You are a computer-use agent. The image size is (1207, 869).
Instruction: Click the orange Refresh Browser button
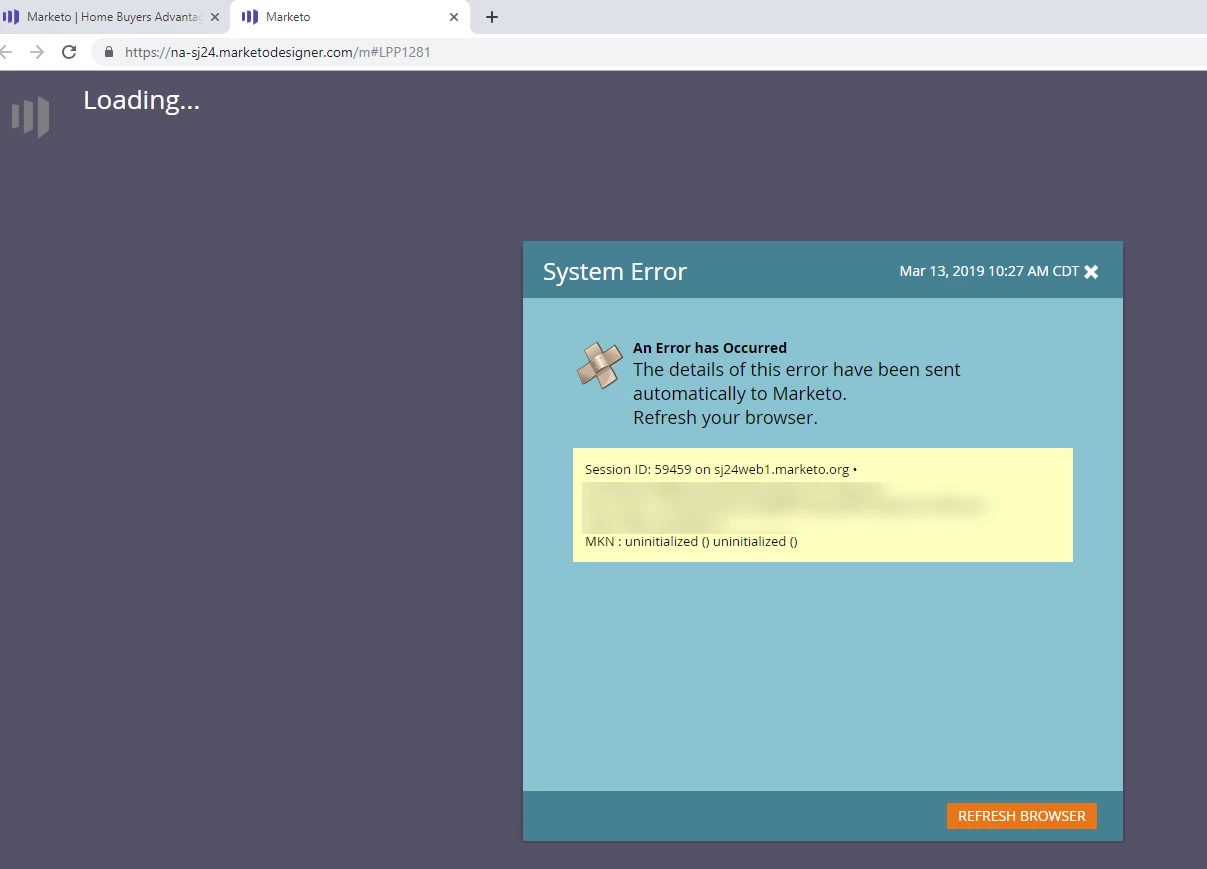click(1021, 816)
